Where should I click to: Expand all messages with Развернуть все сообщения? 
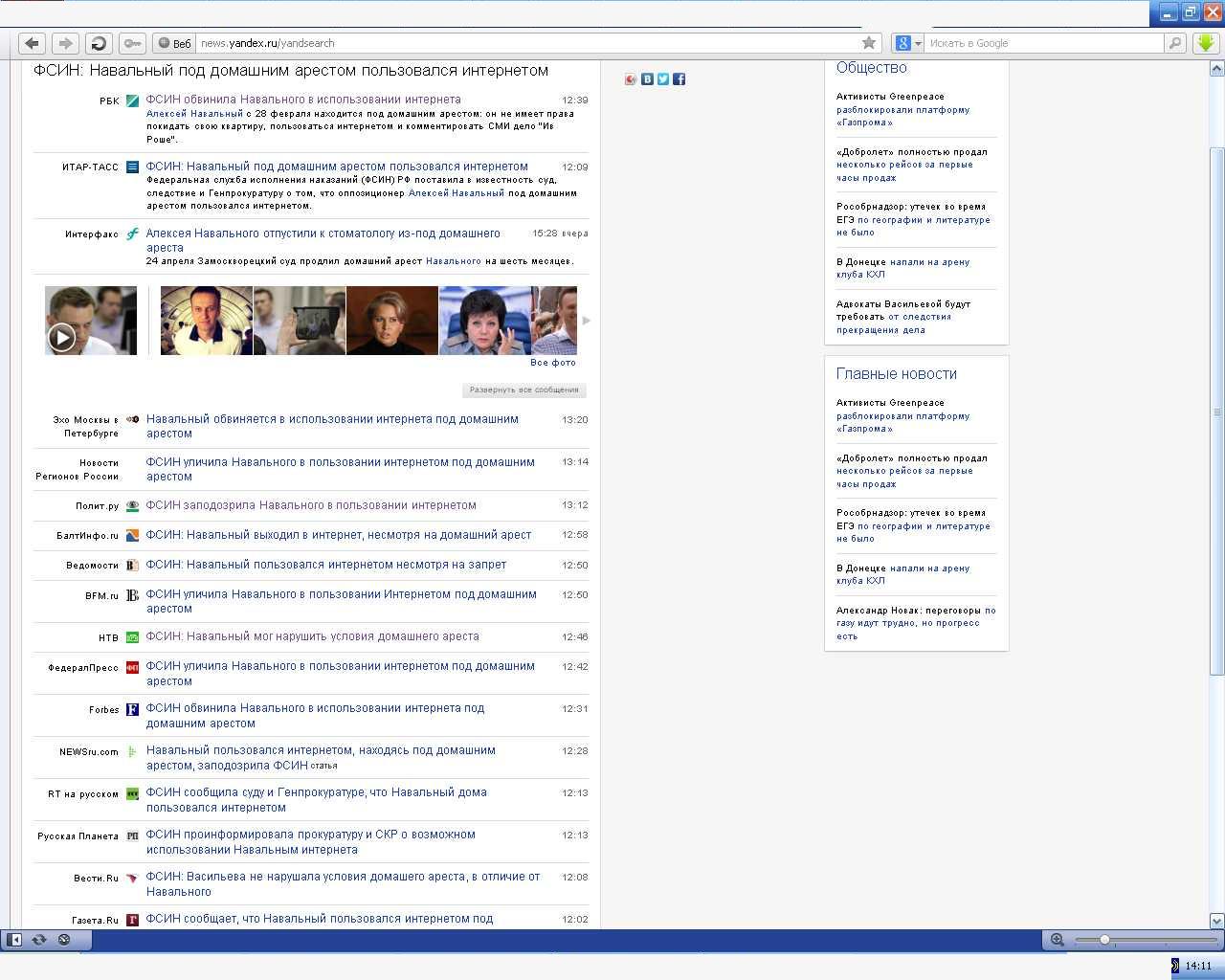pyautogui.click(x=523, y=390)
